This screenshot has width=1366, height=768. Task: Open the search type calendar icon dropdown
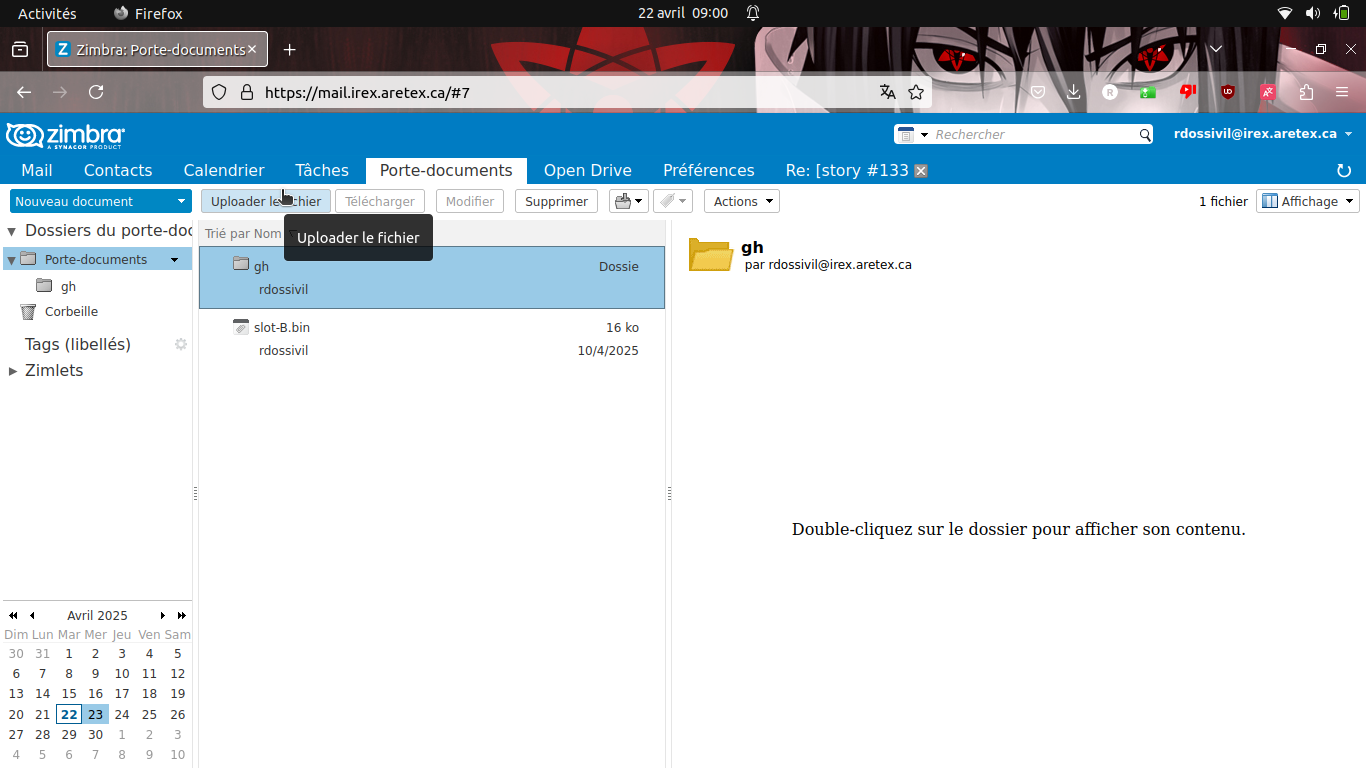(x=913, y=134)
